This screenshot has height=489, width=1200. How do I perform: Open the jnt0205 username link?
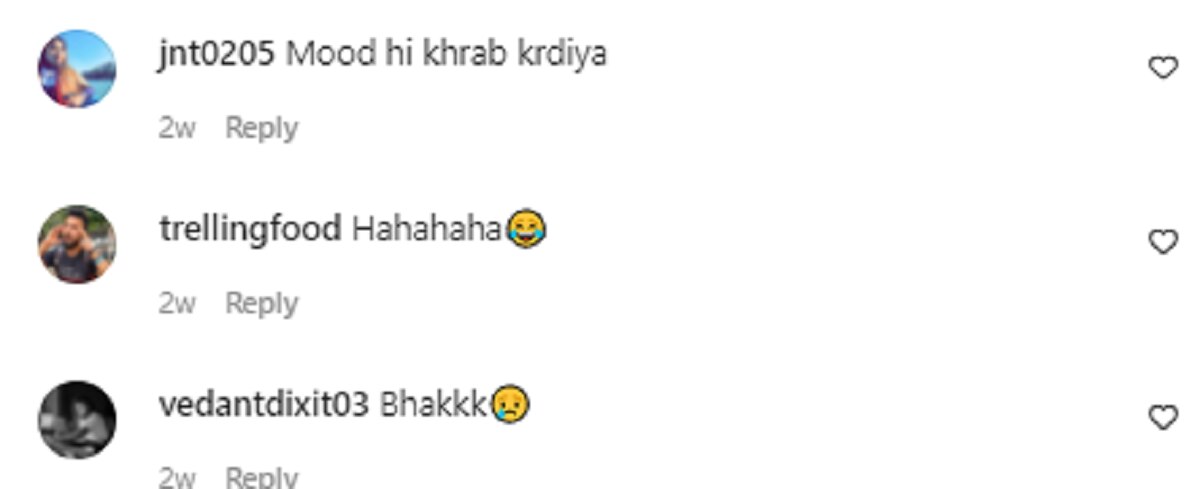(217, 54)
